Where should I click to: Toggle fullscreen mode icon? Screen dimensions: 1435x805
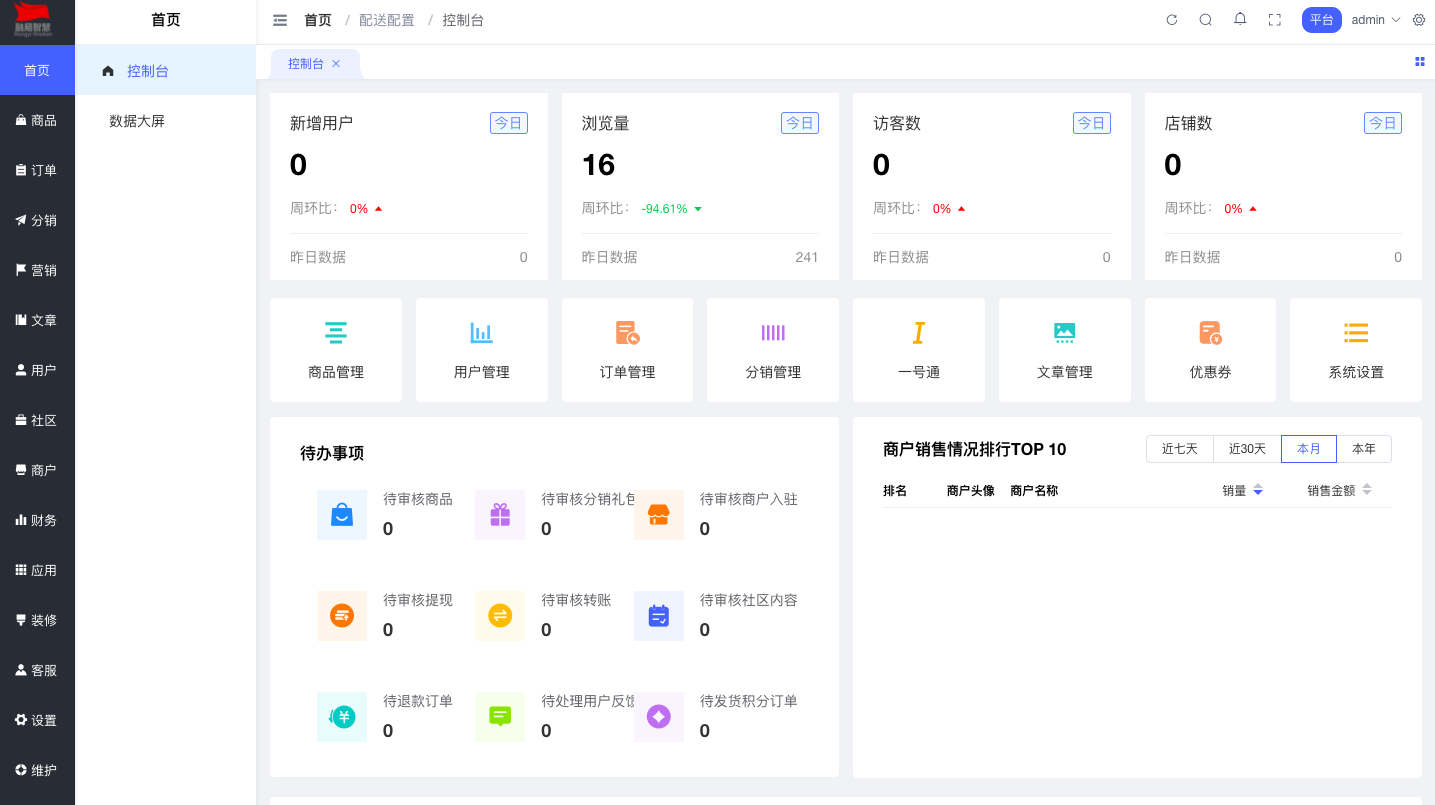tap(1275, 20)
